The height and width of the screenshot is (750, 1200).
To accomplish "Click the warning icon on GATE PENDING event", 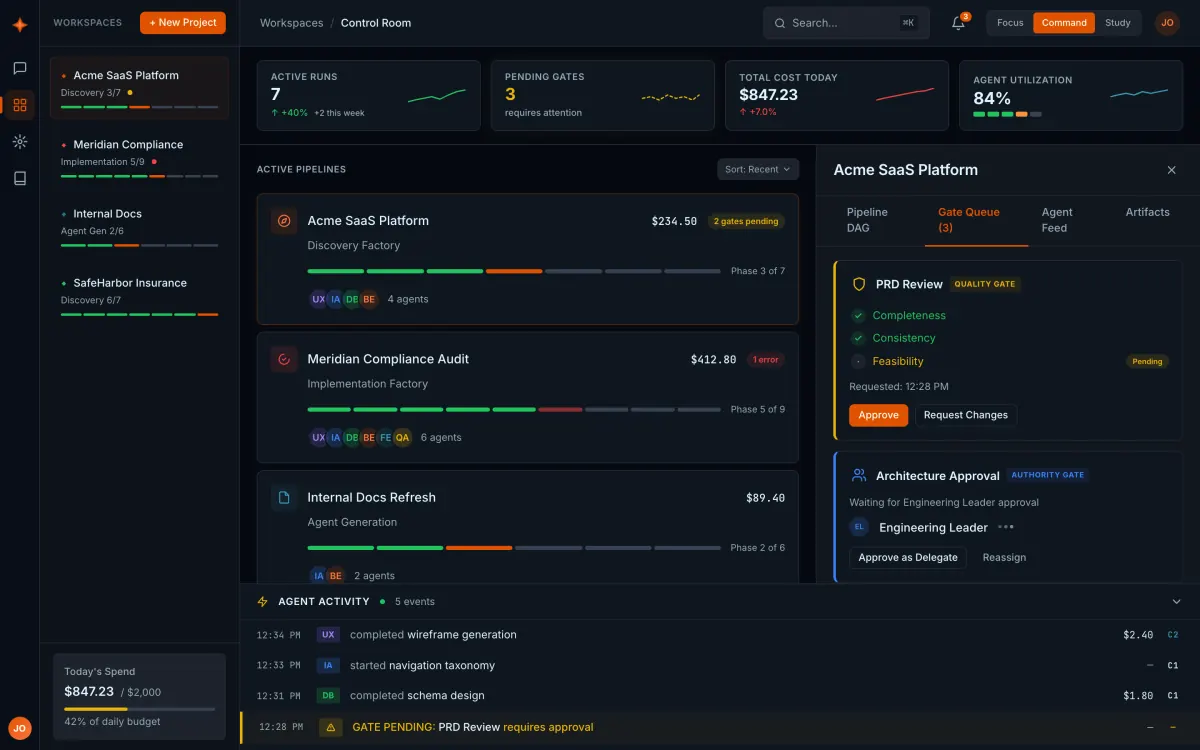I will pyautogui.click(x=332, y=727).
